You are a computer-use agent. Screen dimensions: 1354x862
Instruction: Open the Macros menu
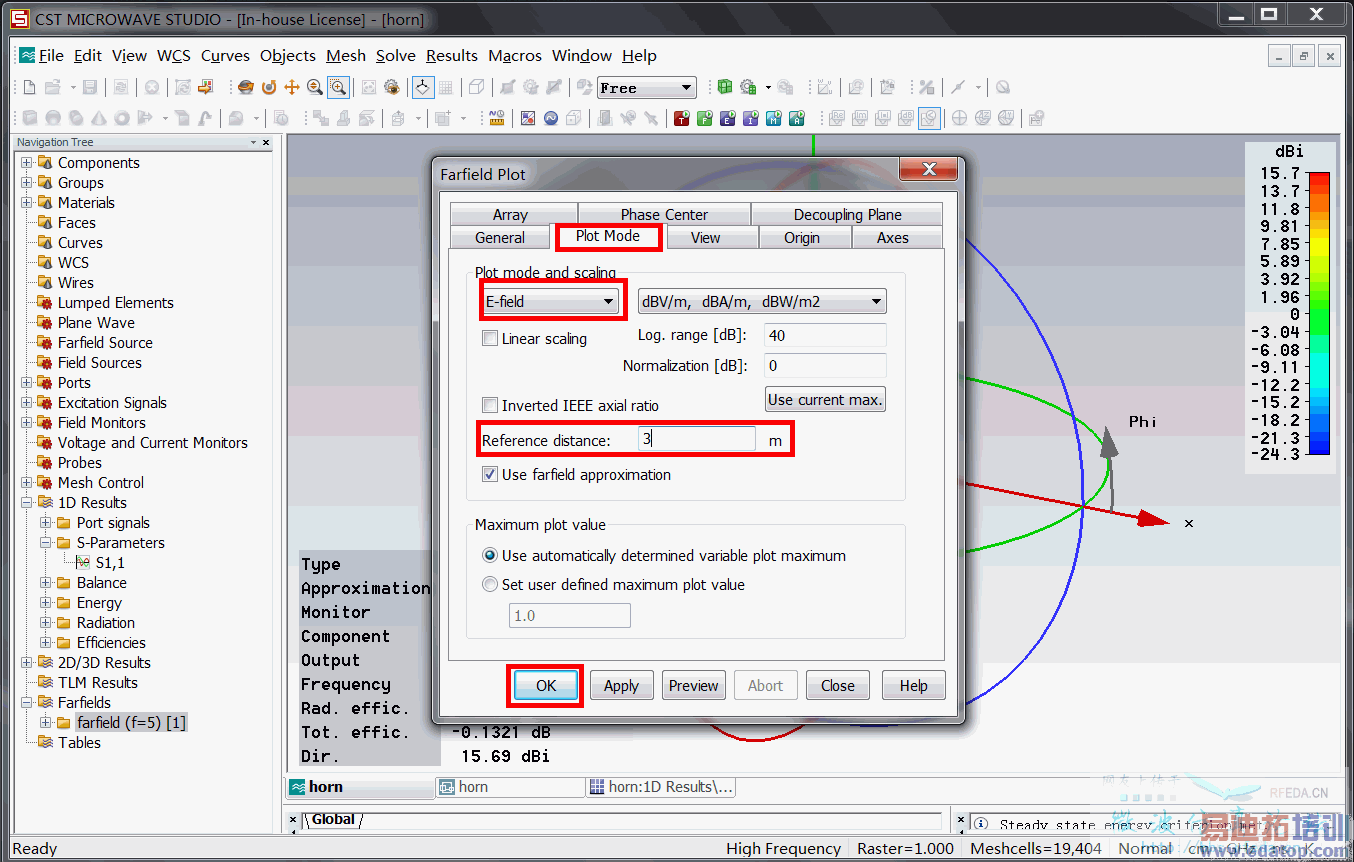tap(515, 56)
